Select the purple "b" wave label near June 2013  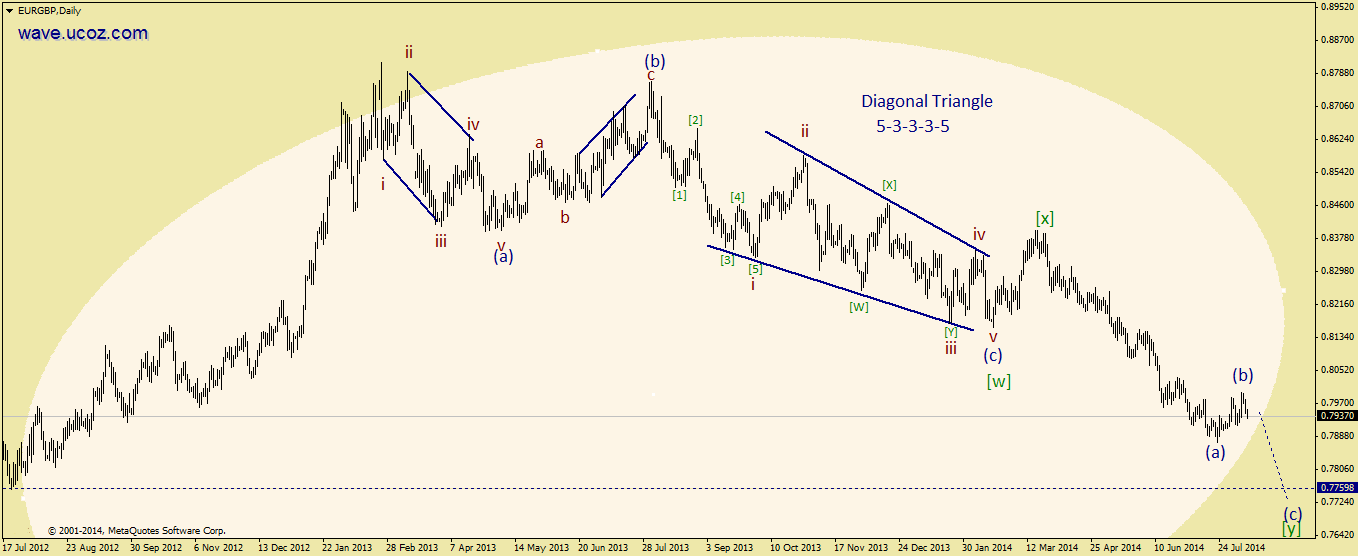pyautogui.click(x=565, y=217)
